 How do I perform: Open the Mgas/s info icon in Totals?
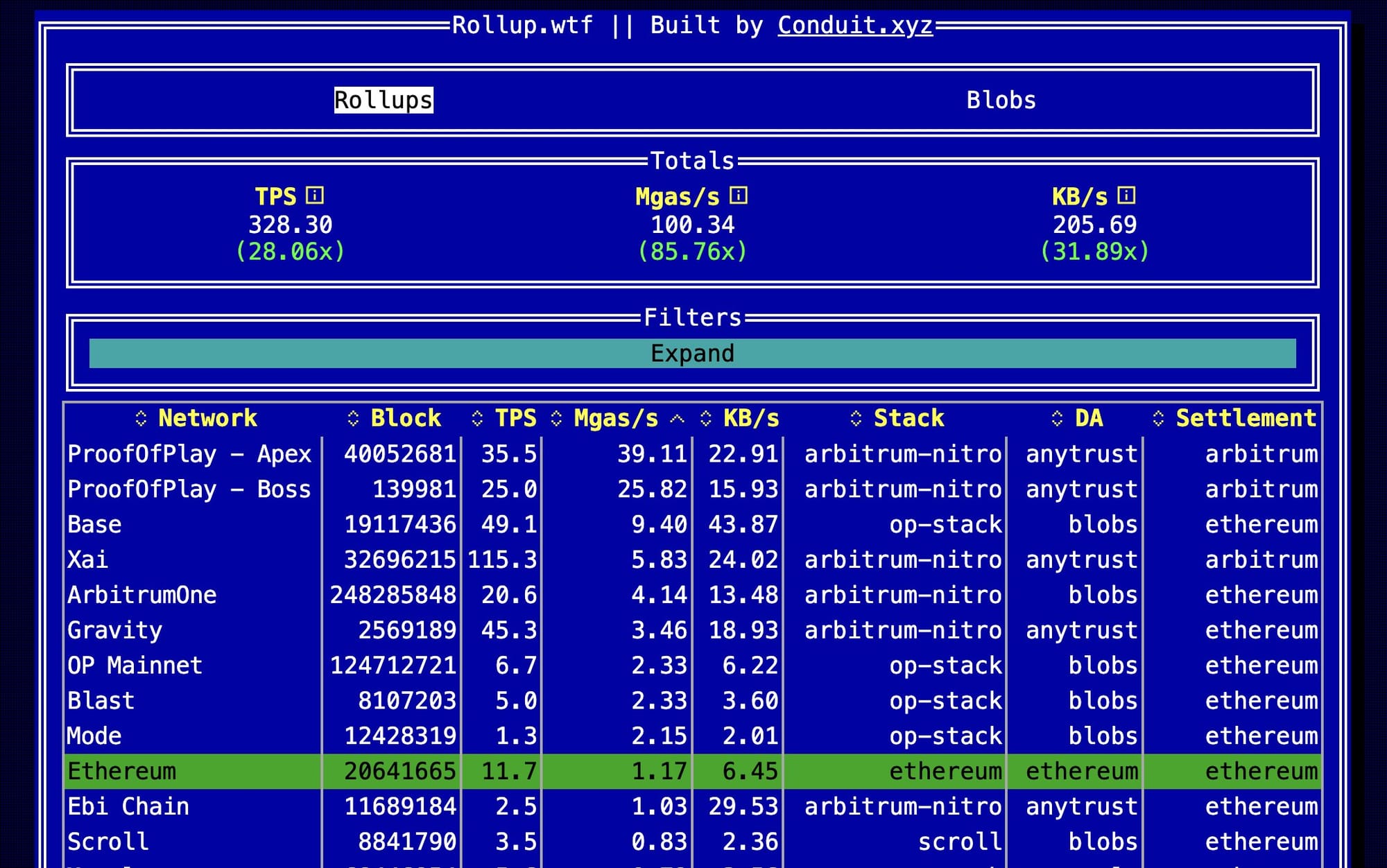point(739,196)
